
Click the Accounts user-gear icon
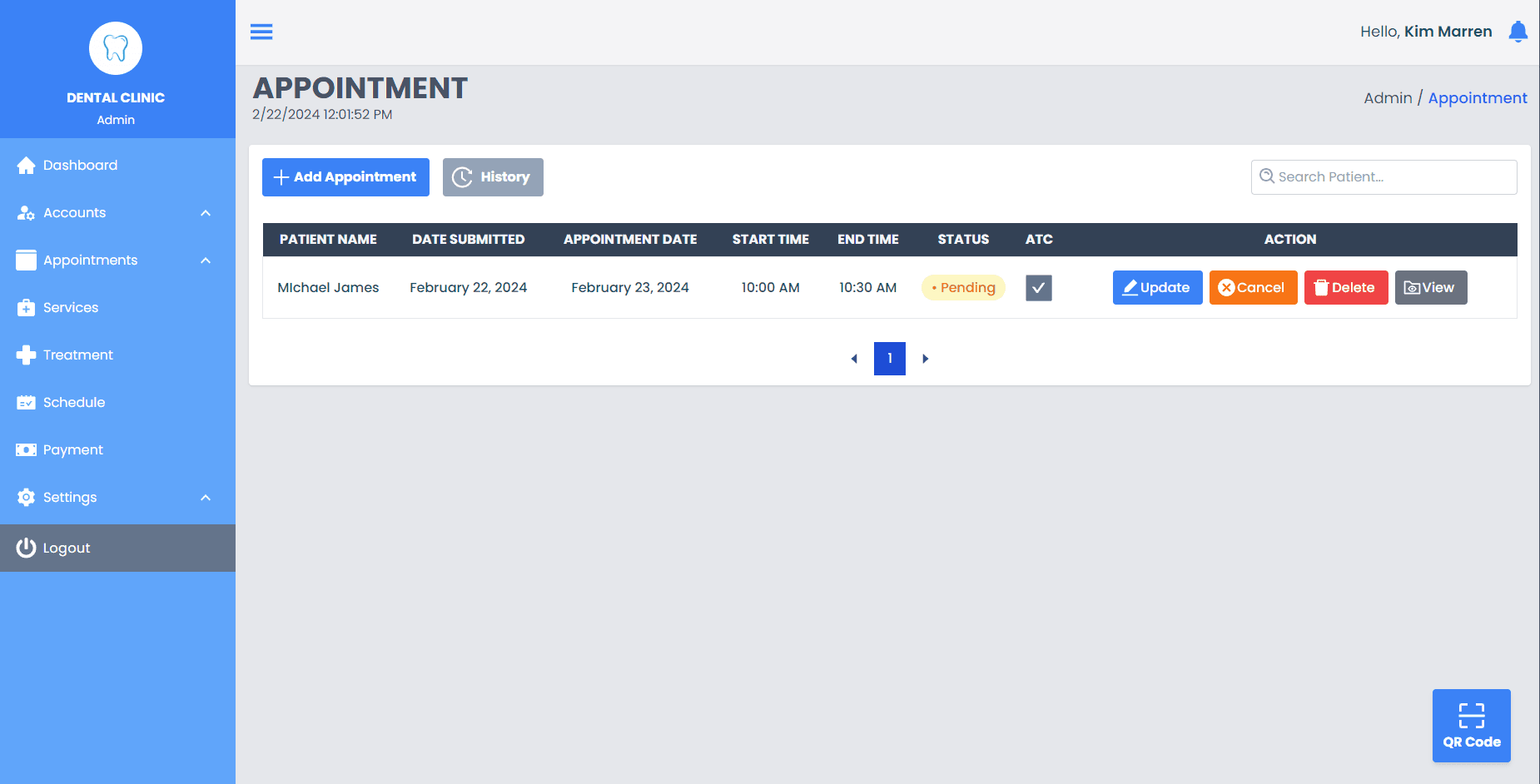(26, 213)
